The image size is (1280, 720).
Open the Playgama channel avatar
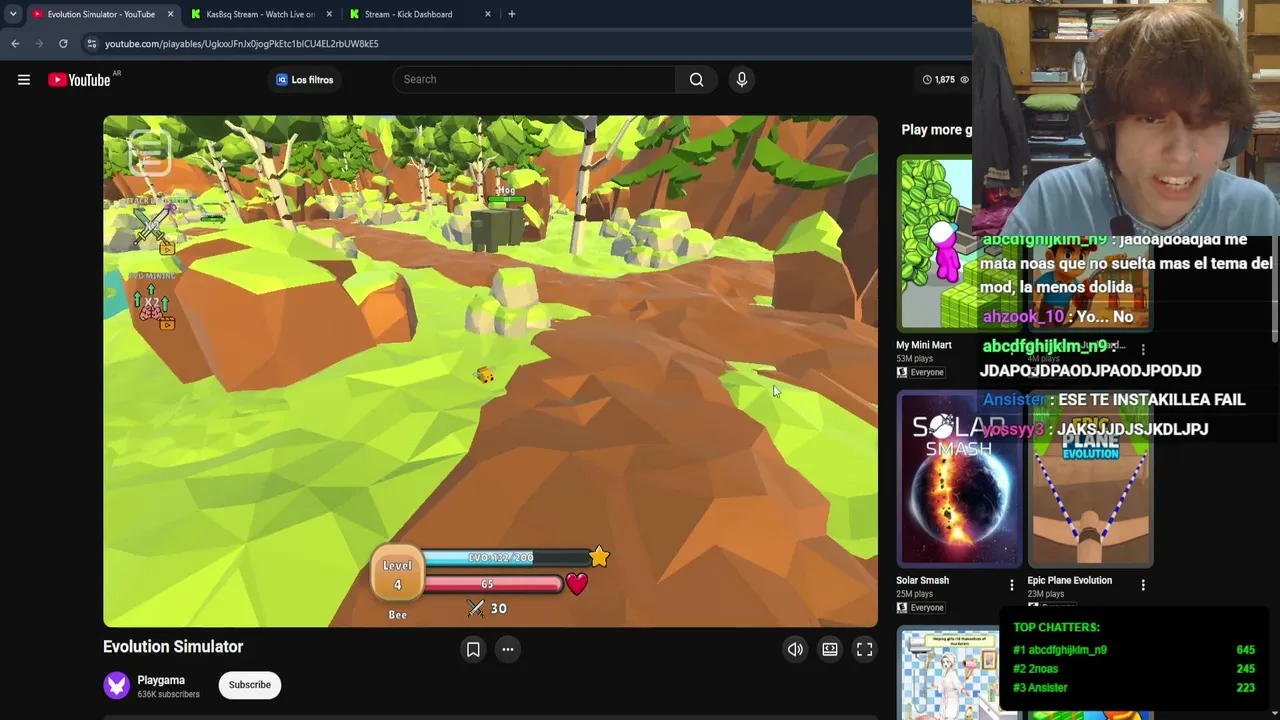point(117,685)
